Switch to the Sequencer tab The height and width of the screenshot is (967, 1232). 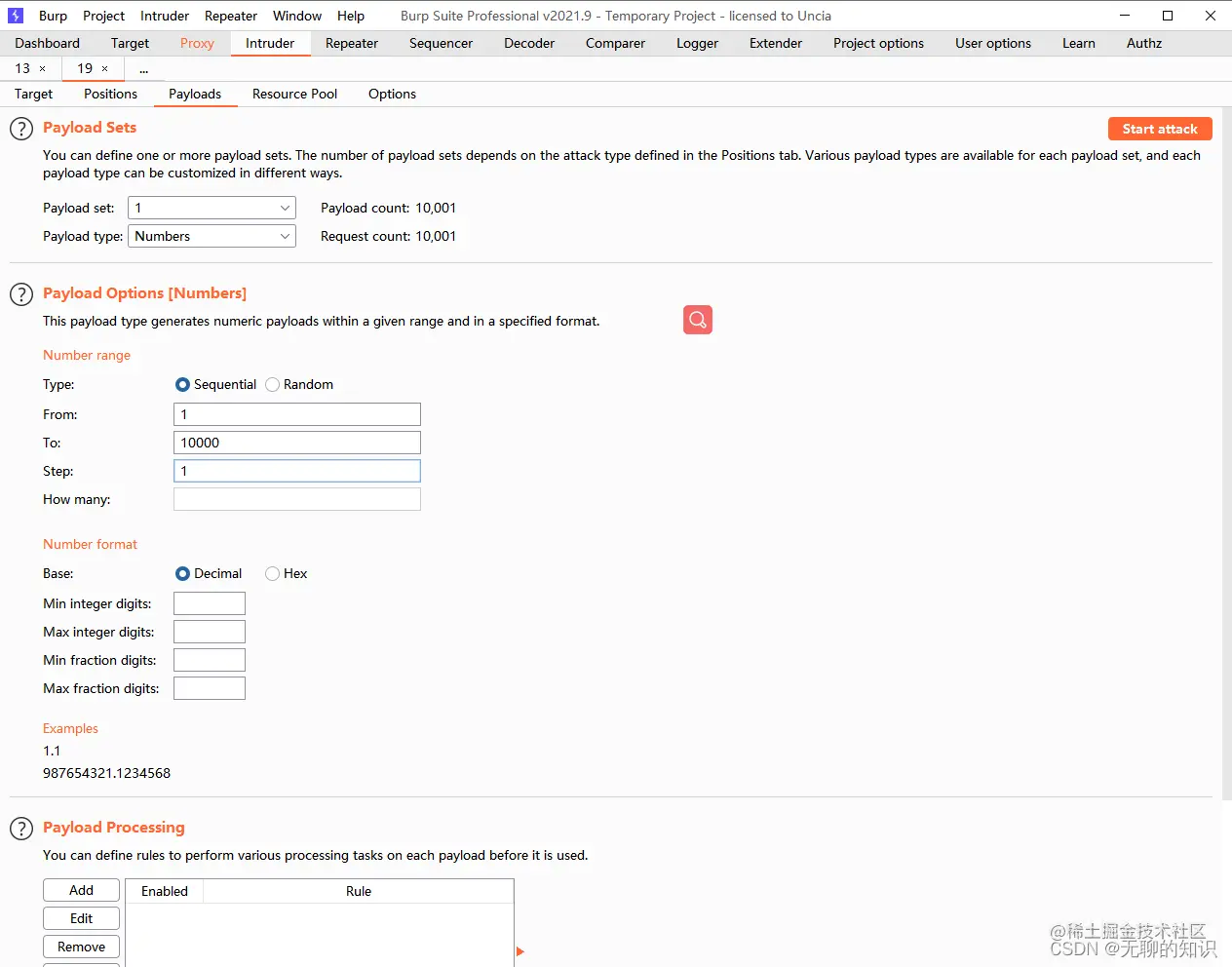pos(441,43)
